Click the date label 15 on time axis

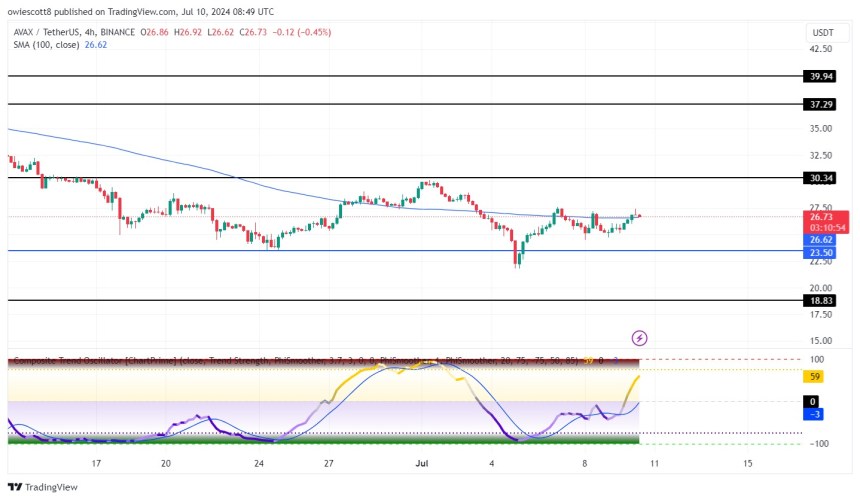[748, 463]
